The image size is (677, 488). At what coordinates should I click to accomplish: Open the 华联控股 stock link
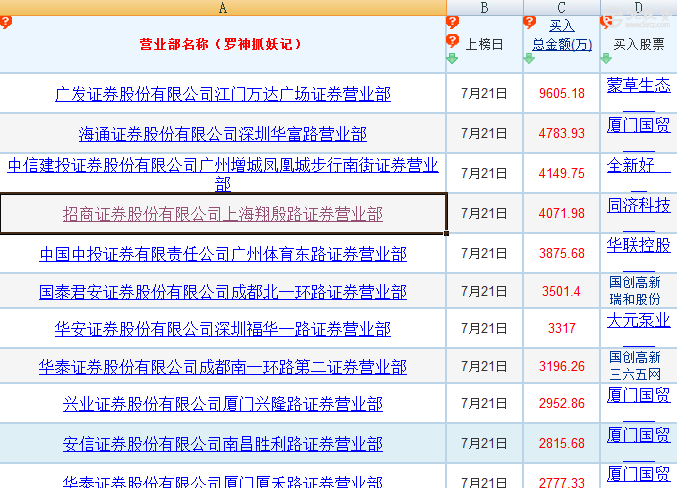(639, 245)
